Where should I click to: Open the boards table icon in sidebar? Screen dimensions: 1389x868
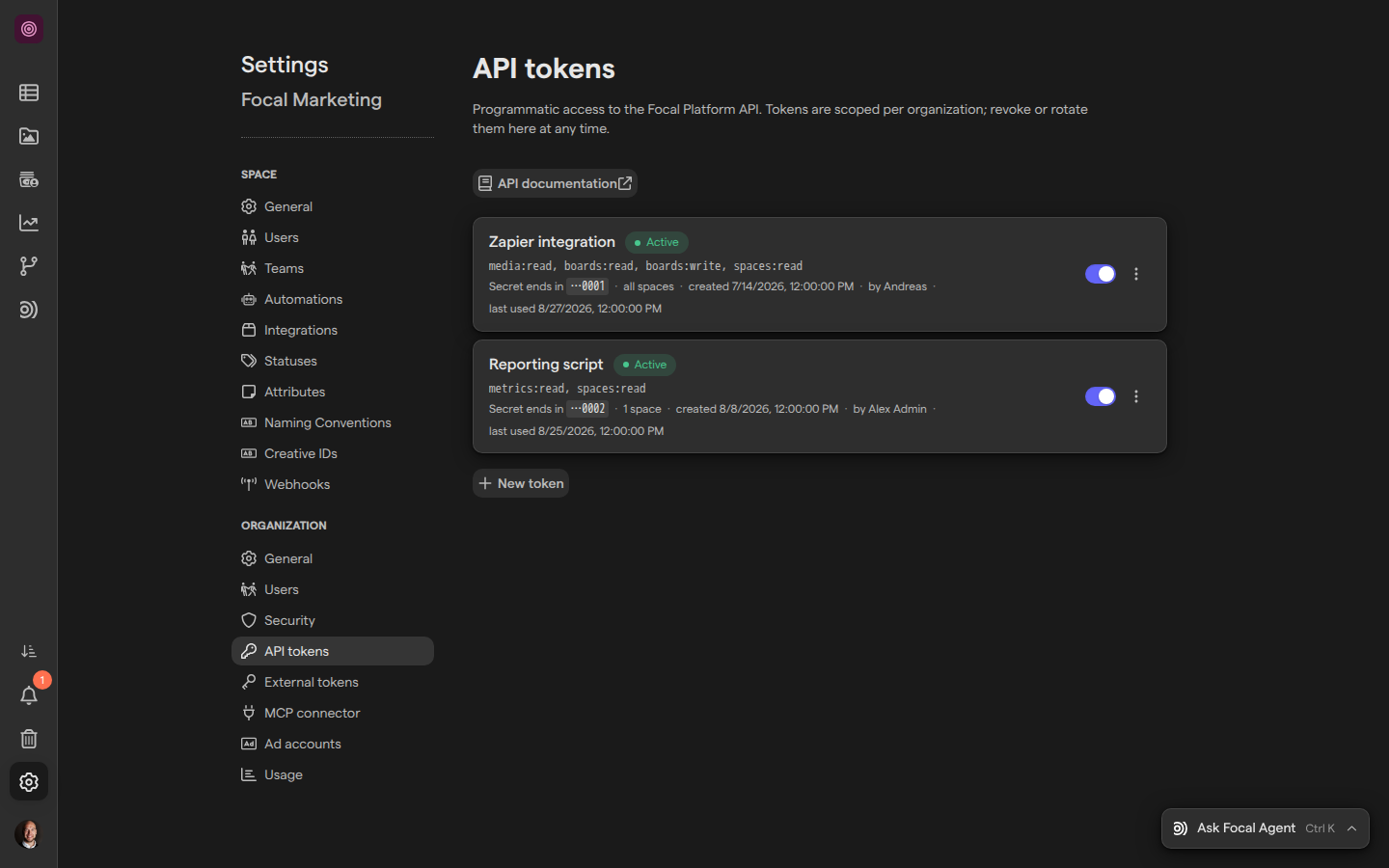tap(29, 93)
